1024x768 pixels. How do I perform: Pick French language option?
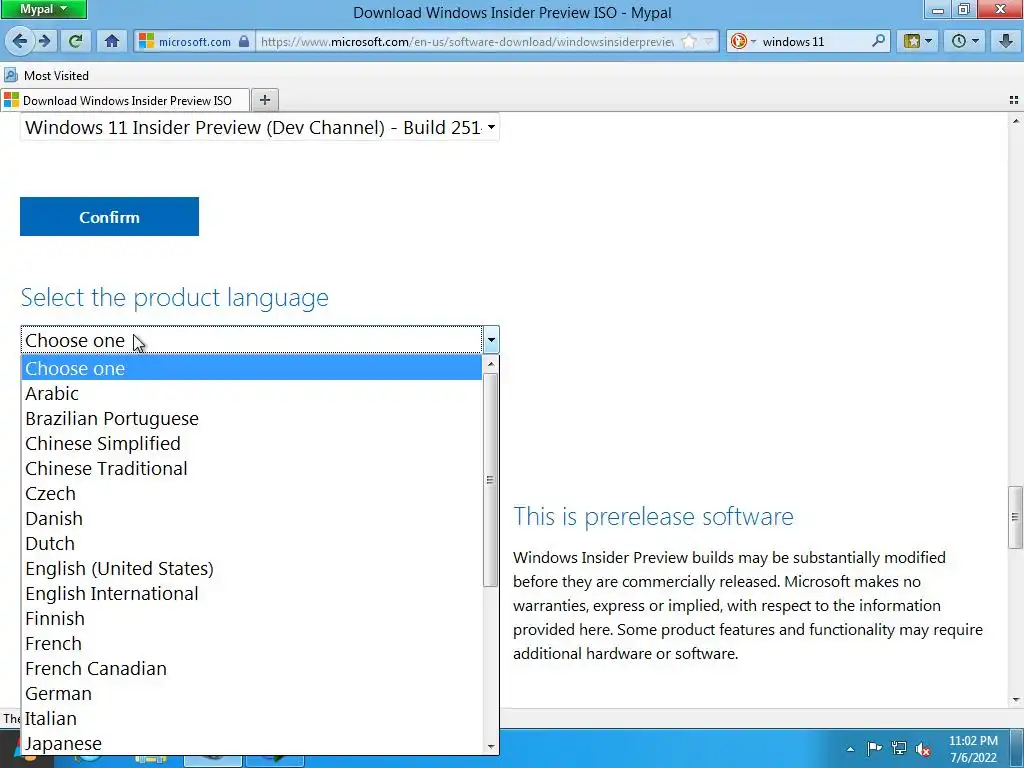(x=251, y=644)
